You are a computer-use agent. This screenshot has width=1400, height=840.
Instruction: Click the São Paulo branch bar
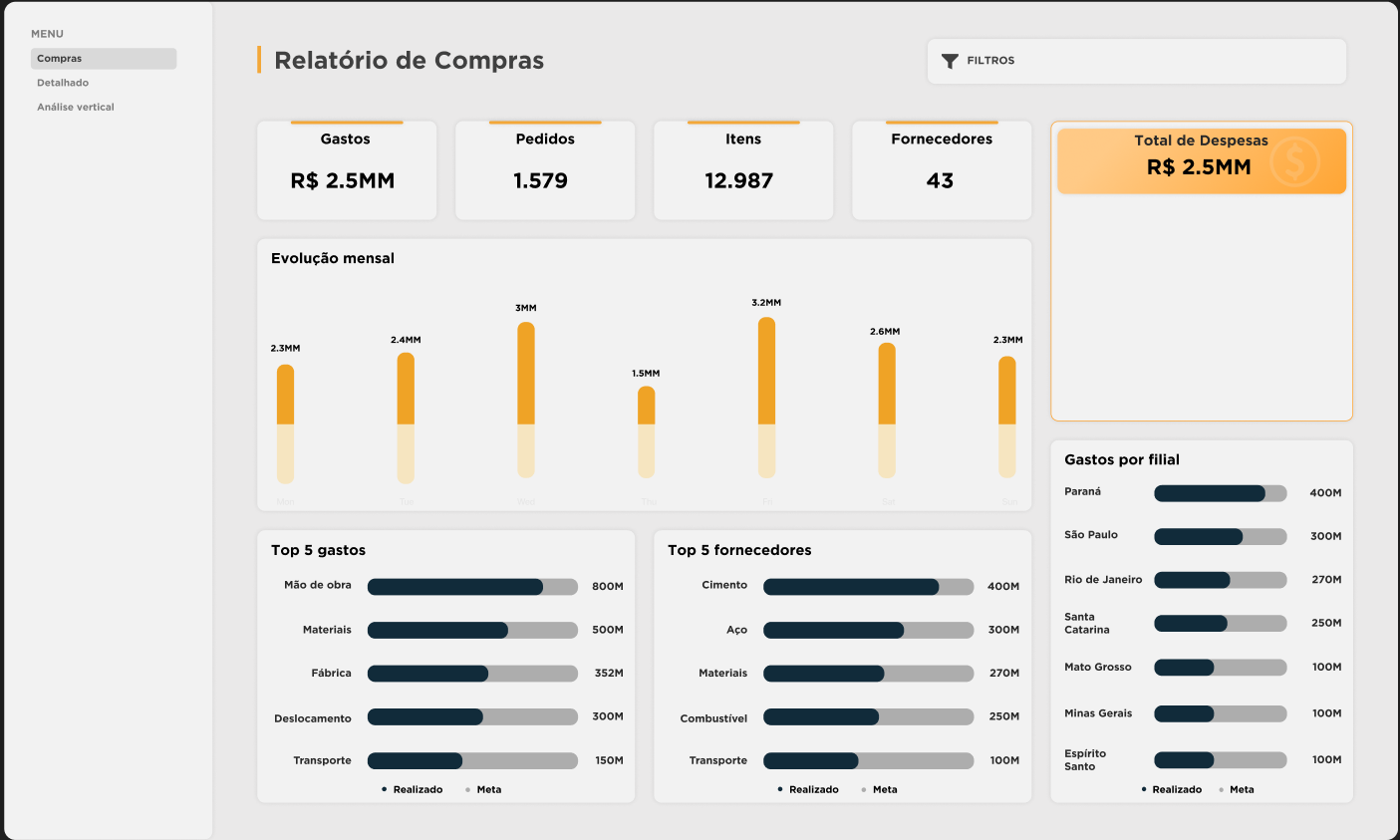(1220, 536)
